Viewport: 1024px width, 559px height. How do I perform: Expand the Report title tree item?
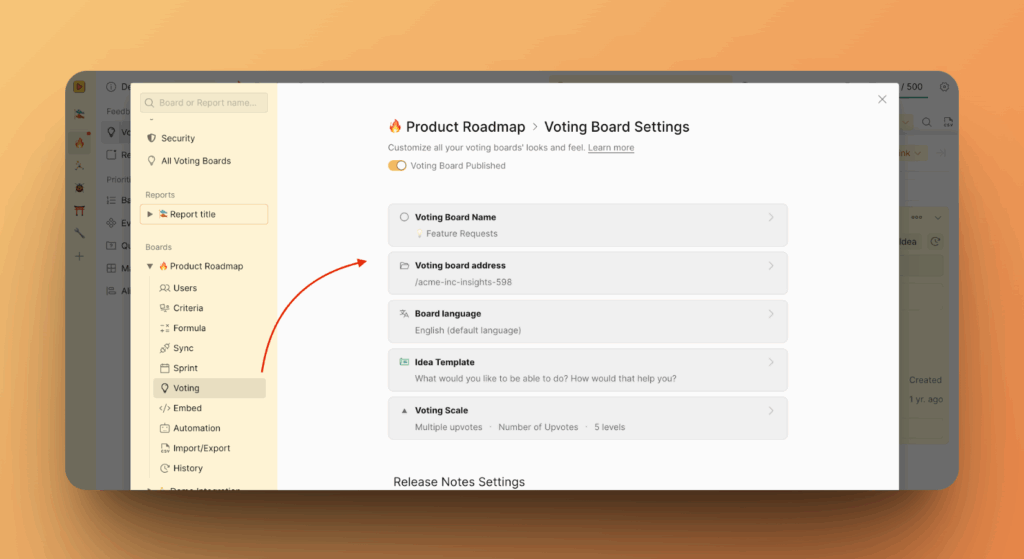(150, 215)
